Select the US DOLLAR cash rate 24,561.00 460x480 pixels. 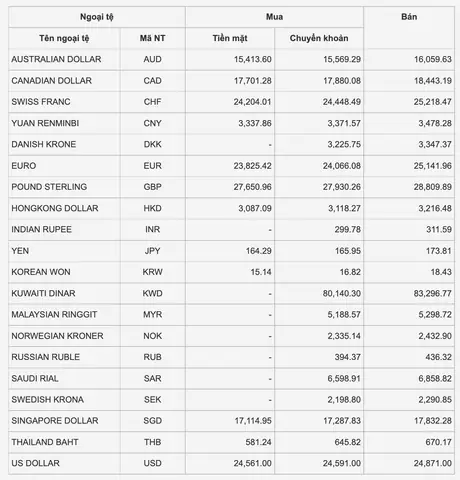(x=253, y=463)
